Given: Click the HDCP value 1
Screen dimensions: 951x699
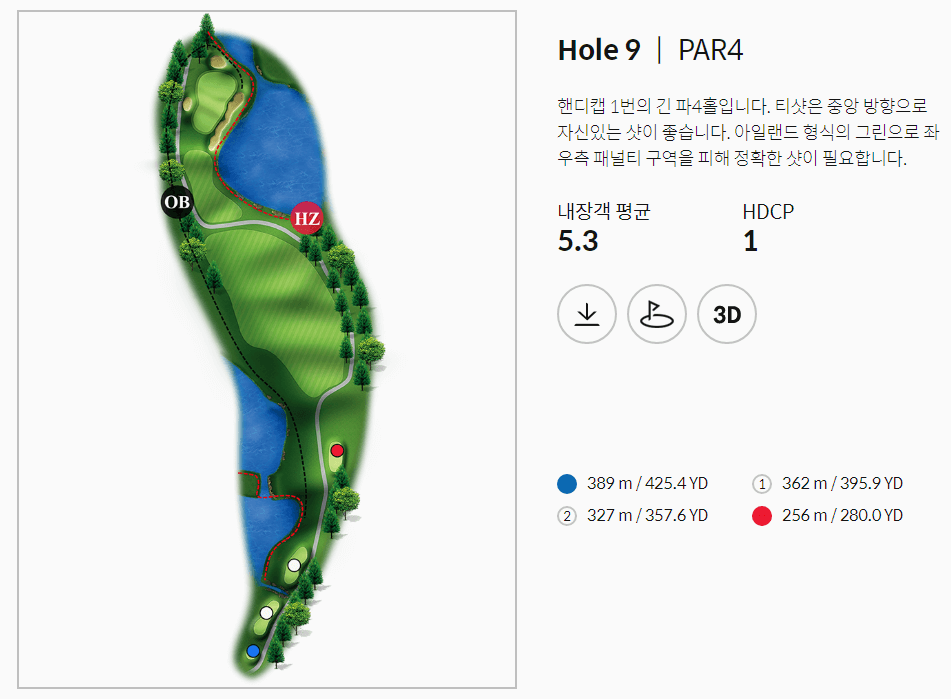Looking at the screenshot, I should pyautogui.click(x=751, y=240).
